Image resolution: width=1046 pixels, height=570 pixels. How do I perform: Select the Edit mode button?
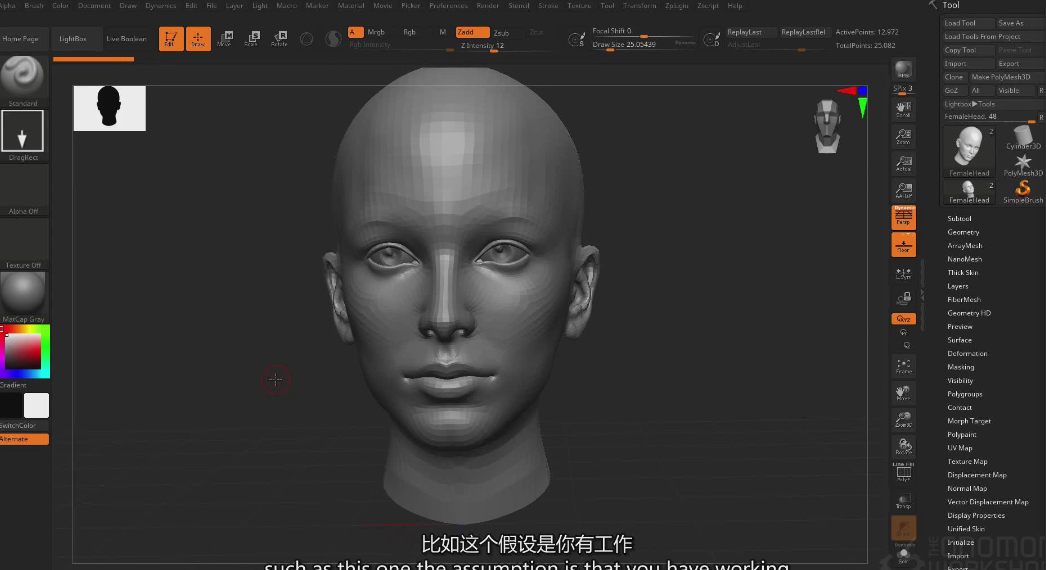pyautogui.click(x=171, y=39)
